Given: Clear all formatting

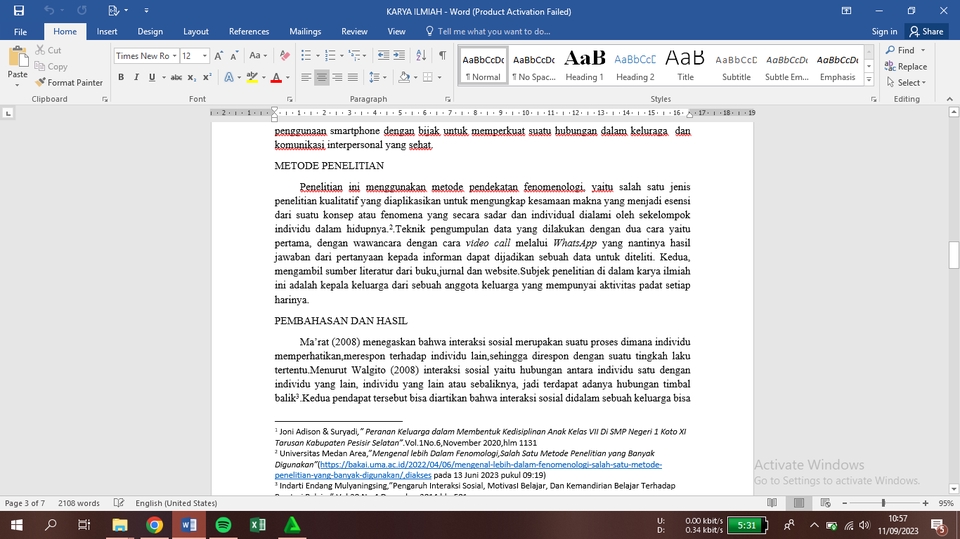Looking at the screenshot, I should (284, 56).
